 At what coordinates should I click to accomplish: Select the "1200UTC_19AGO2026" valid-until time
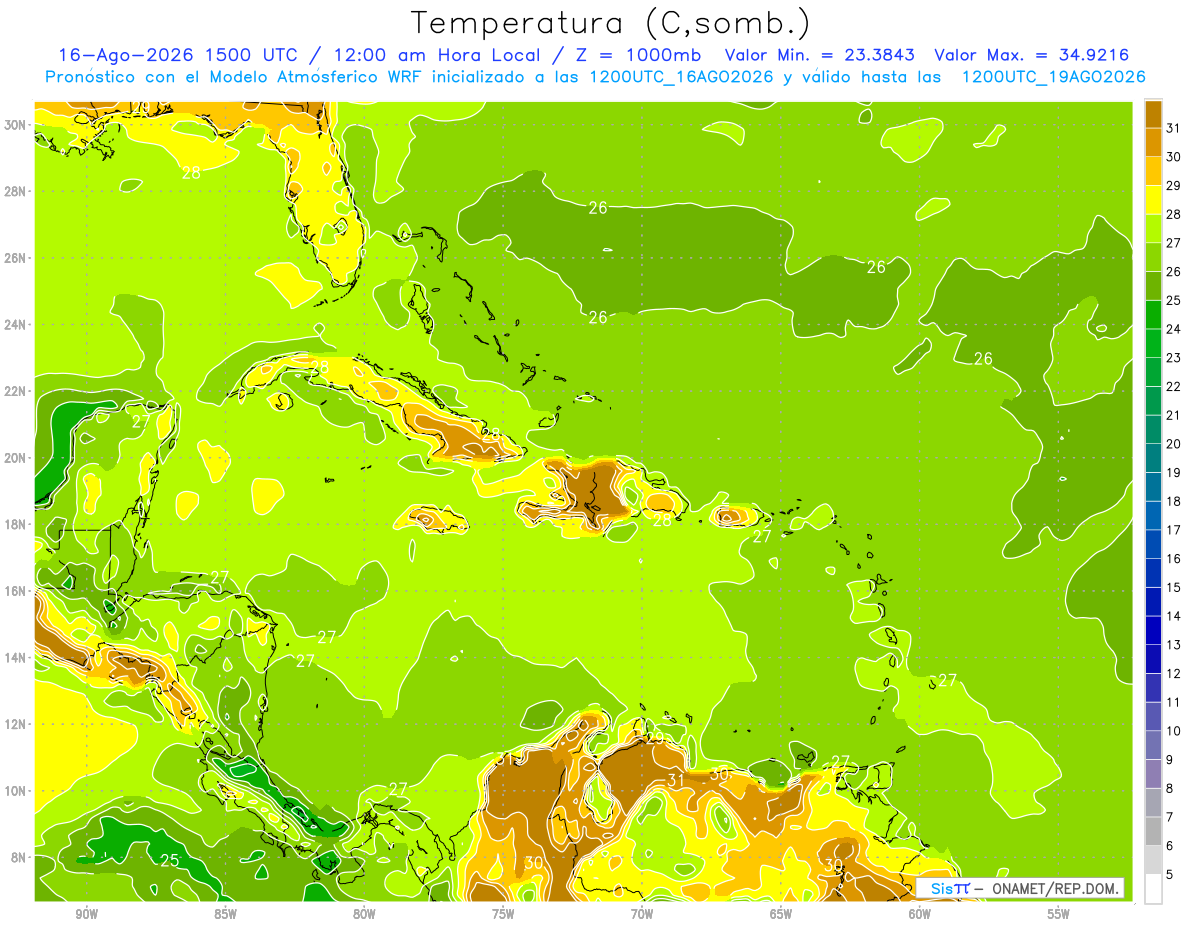coord(1053,77)
